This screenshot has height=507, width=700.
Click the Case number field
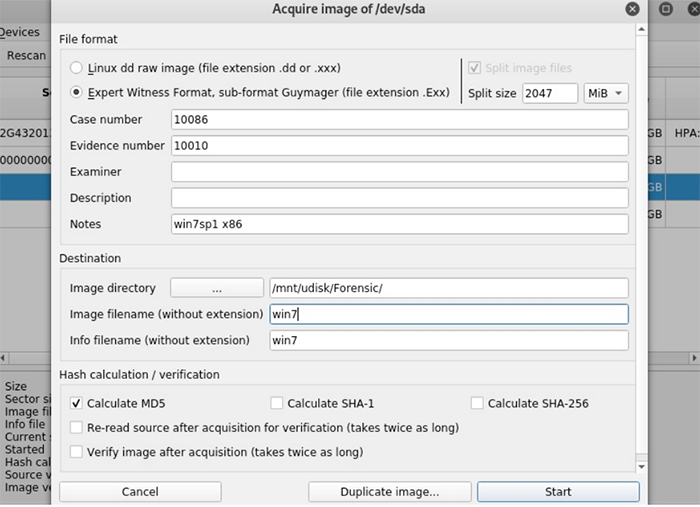click(400, 120)
